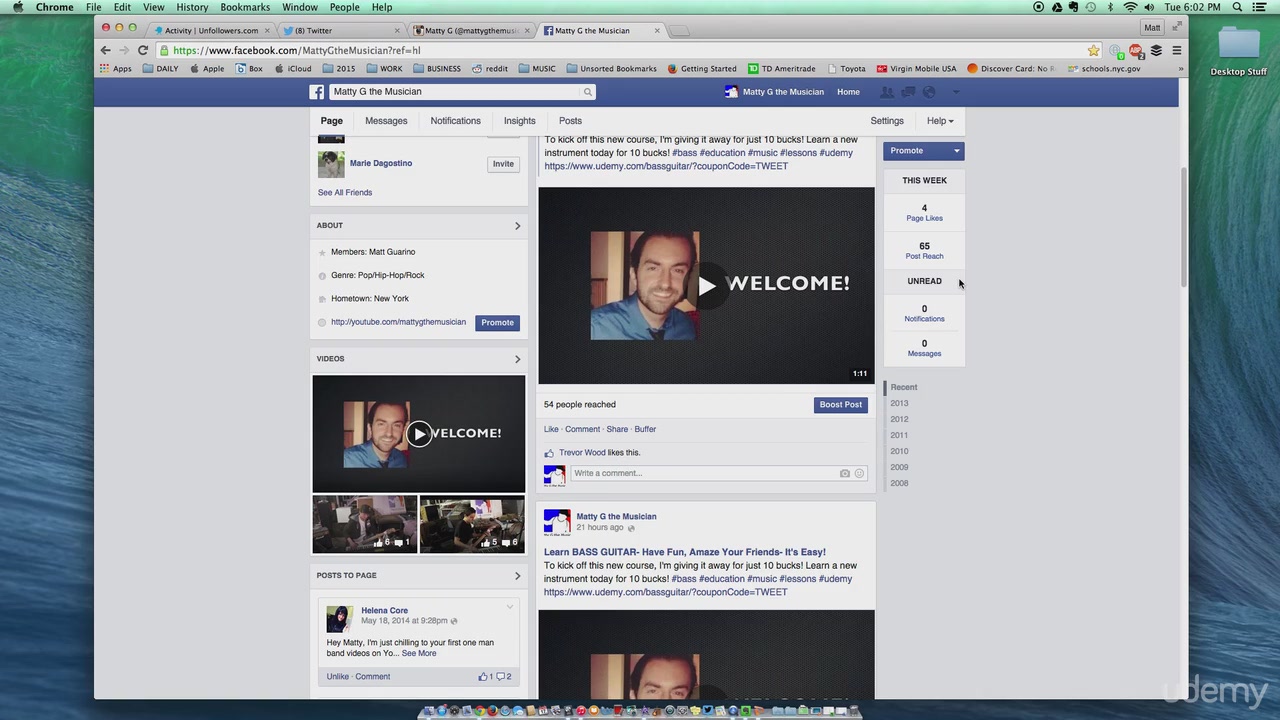
Task: Click the Adblock Plus extension icon
Action: pyautogui.click(x=1136, y=50)
